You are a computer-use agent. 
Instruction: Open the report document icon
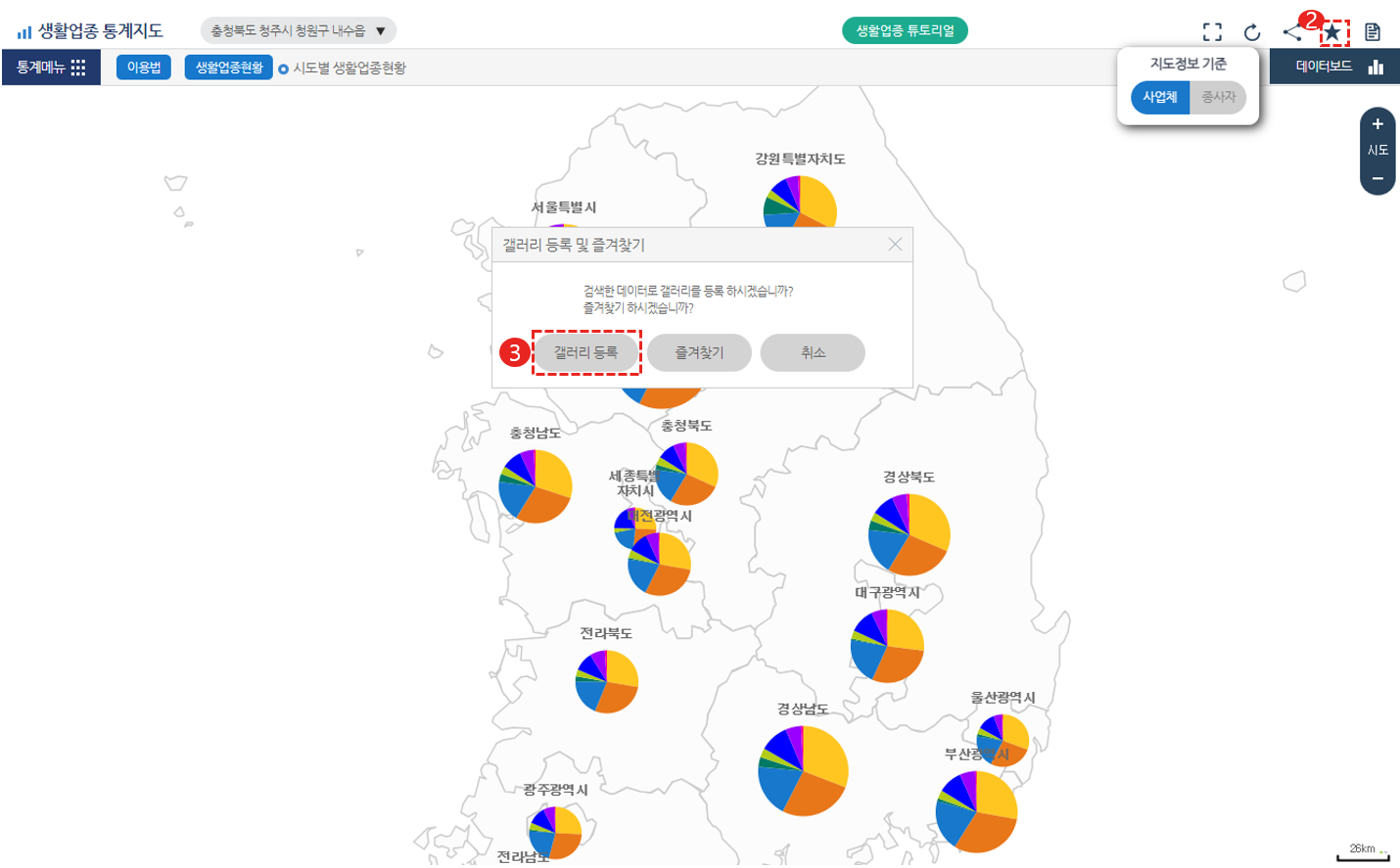click(x=1373, y=30)
